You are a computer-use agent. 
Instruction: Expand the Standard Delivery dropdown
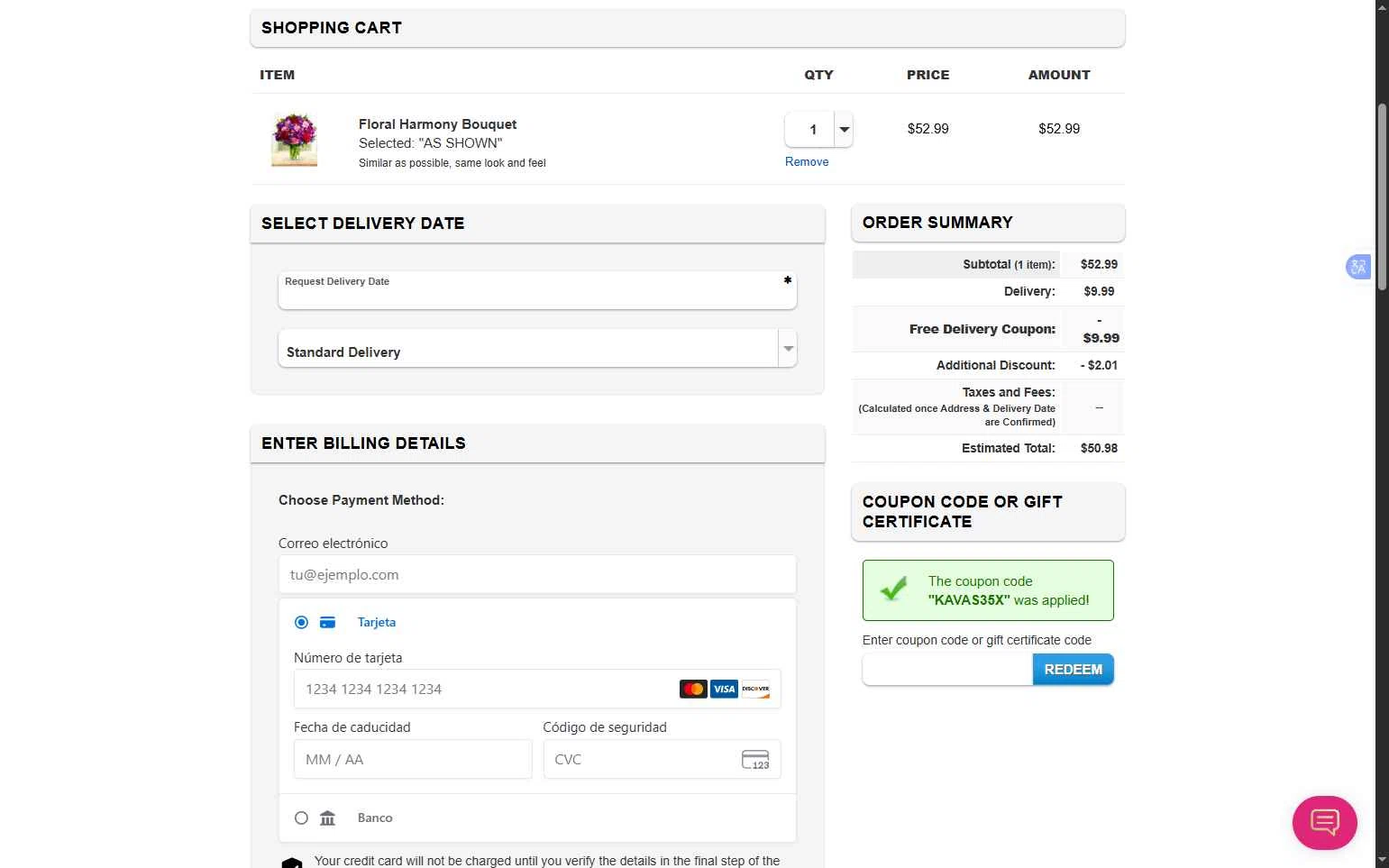[x=788, y=349]
